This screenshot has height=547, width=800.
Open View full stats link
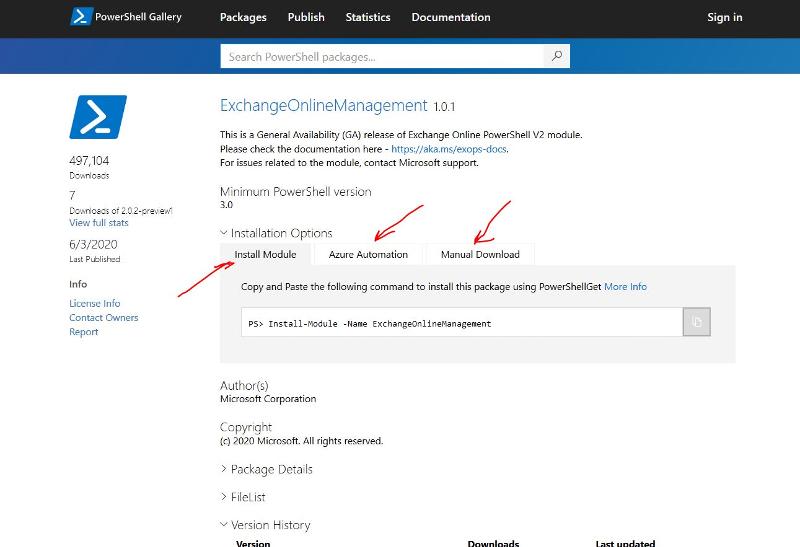click(x=99, y=223)
